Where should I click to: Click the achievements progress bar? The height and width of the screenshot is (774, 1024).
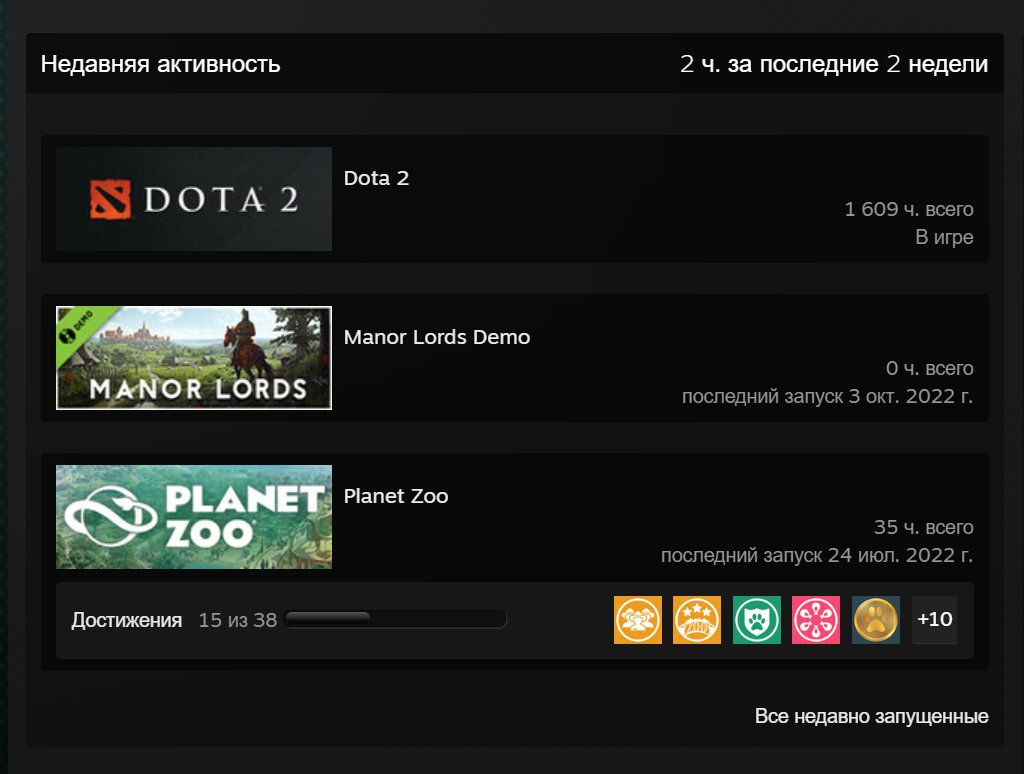[395, 620]
